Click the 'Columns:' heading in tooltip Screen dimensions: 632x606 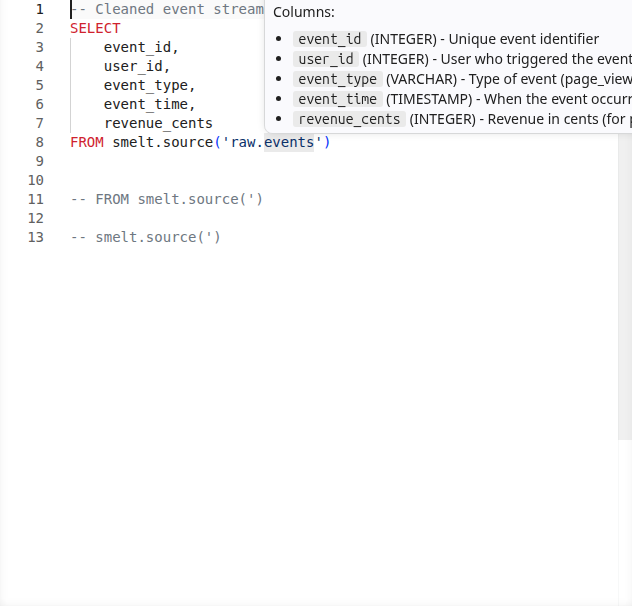pos(304,12)
